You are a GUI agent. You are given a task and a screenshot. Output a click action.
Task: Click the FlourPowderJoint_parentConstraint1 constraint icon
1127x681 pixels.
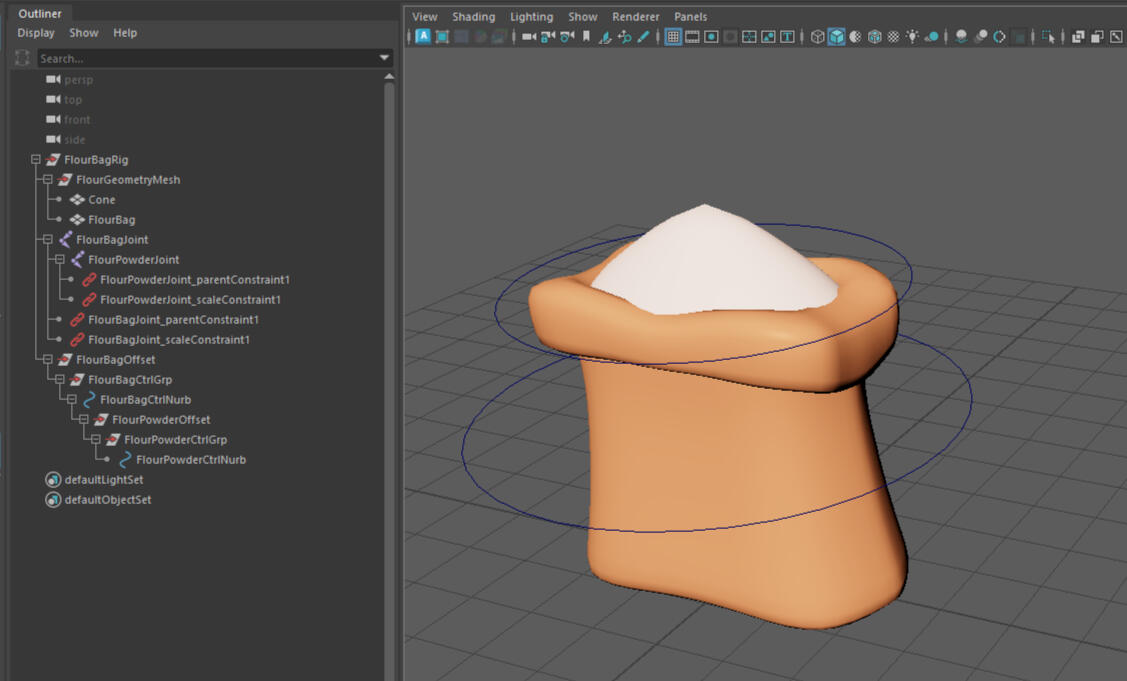coord(89,280)
